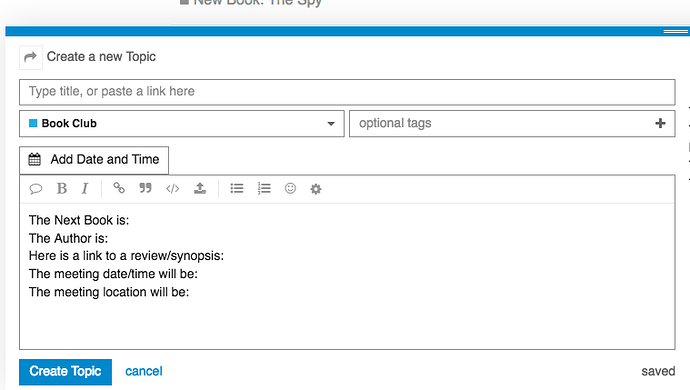The height and width of the screenshot is (390, 690).
Task: Click the cancel link
Action: point(144,372)
